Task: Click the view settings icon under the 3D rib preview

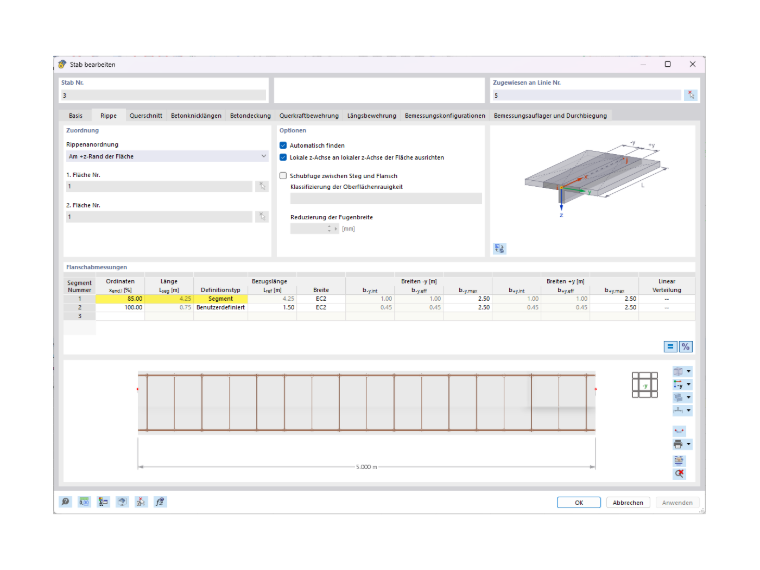Action: coord(499,249)
